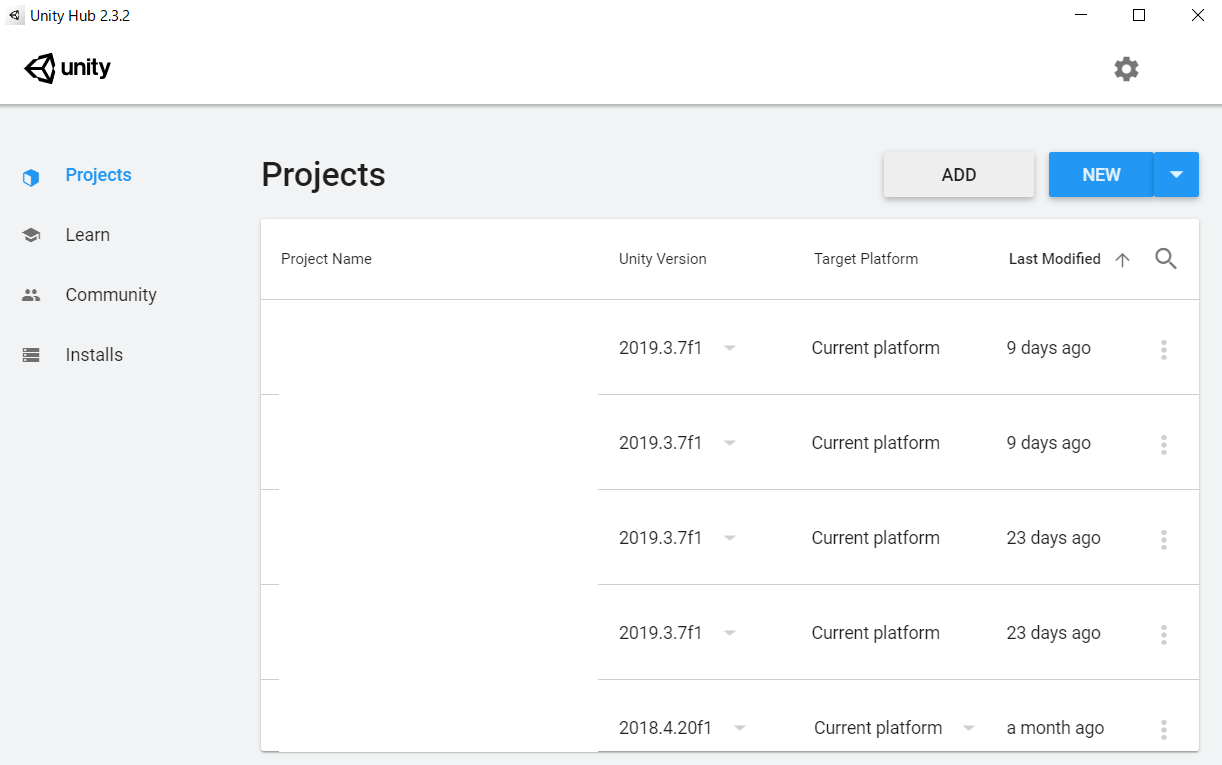The width and height of the screenshot is (1222, 765).
Task: Switch to the Learn tab
Action: click(87, 235)
